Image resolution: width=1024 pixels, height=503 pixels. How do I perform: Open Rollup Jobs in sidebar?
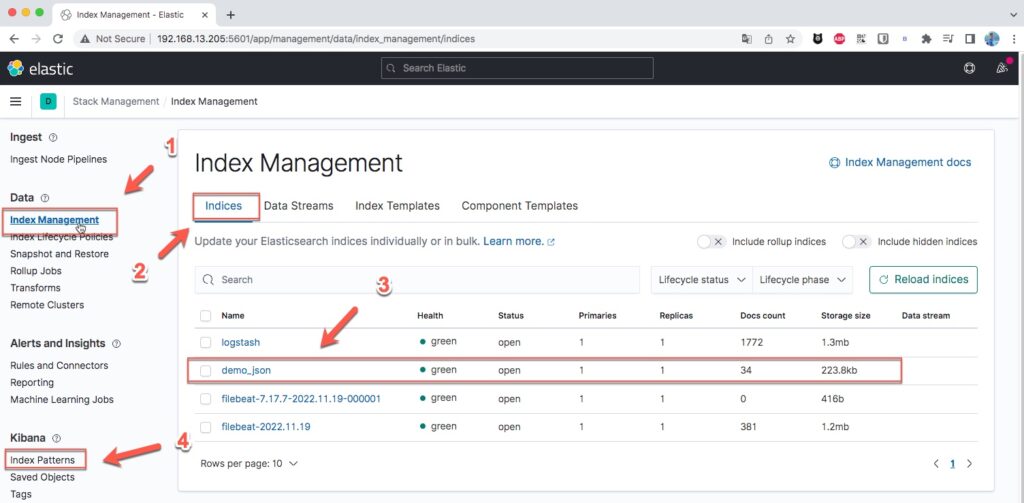coord(36,271)
